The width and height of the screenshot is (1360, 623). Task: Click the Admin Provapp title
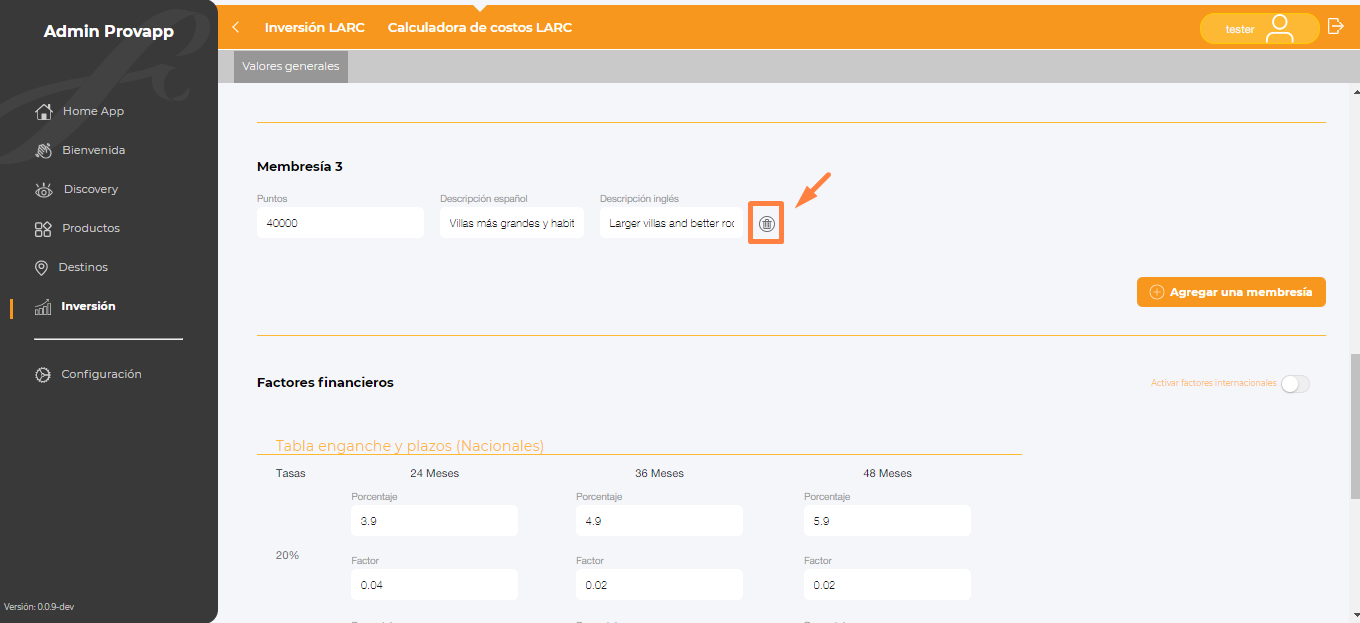pos(109,32)
